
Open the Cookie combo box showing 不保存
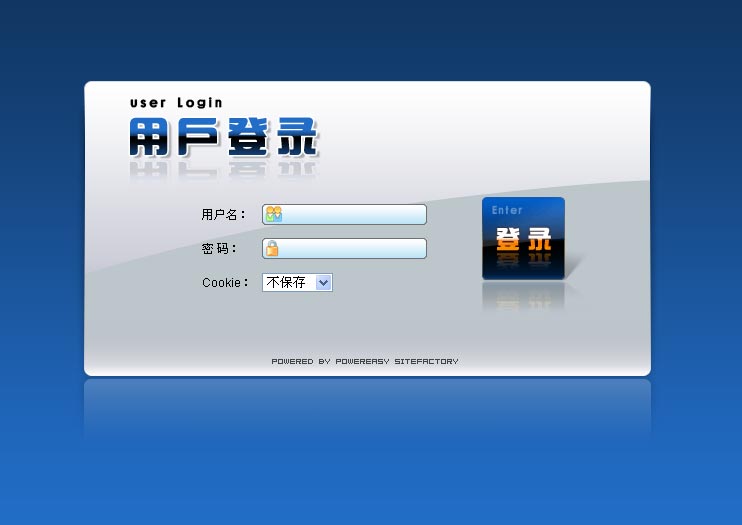pyautogui.click(x=297, y=283)
